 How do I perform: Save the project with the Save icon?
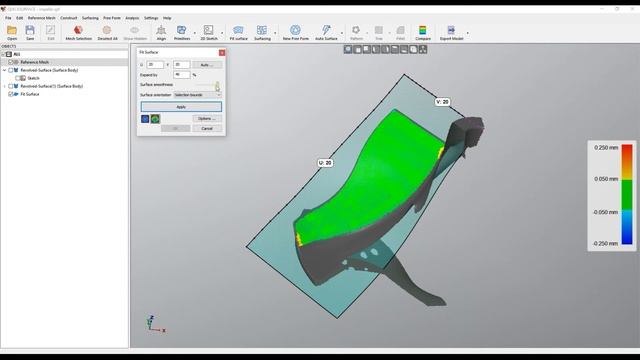pos(30,30)
